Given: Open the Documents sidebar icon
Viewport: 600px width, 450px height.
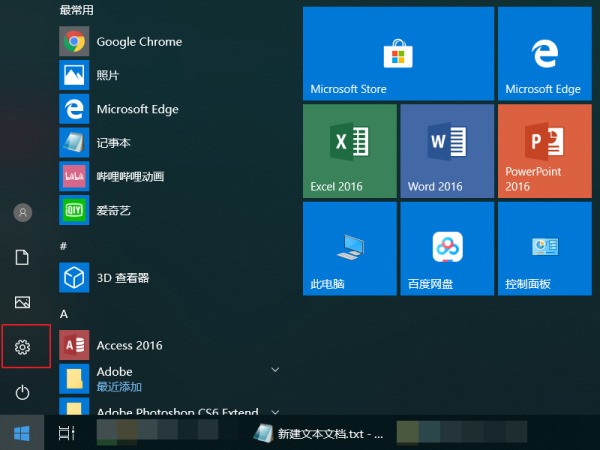Looking at the screenshot, I should (22, 257).
